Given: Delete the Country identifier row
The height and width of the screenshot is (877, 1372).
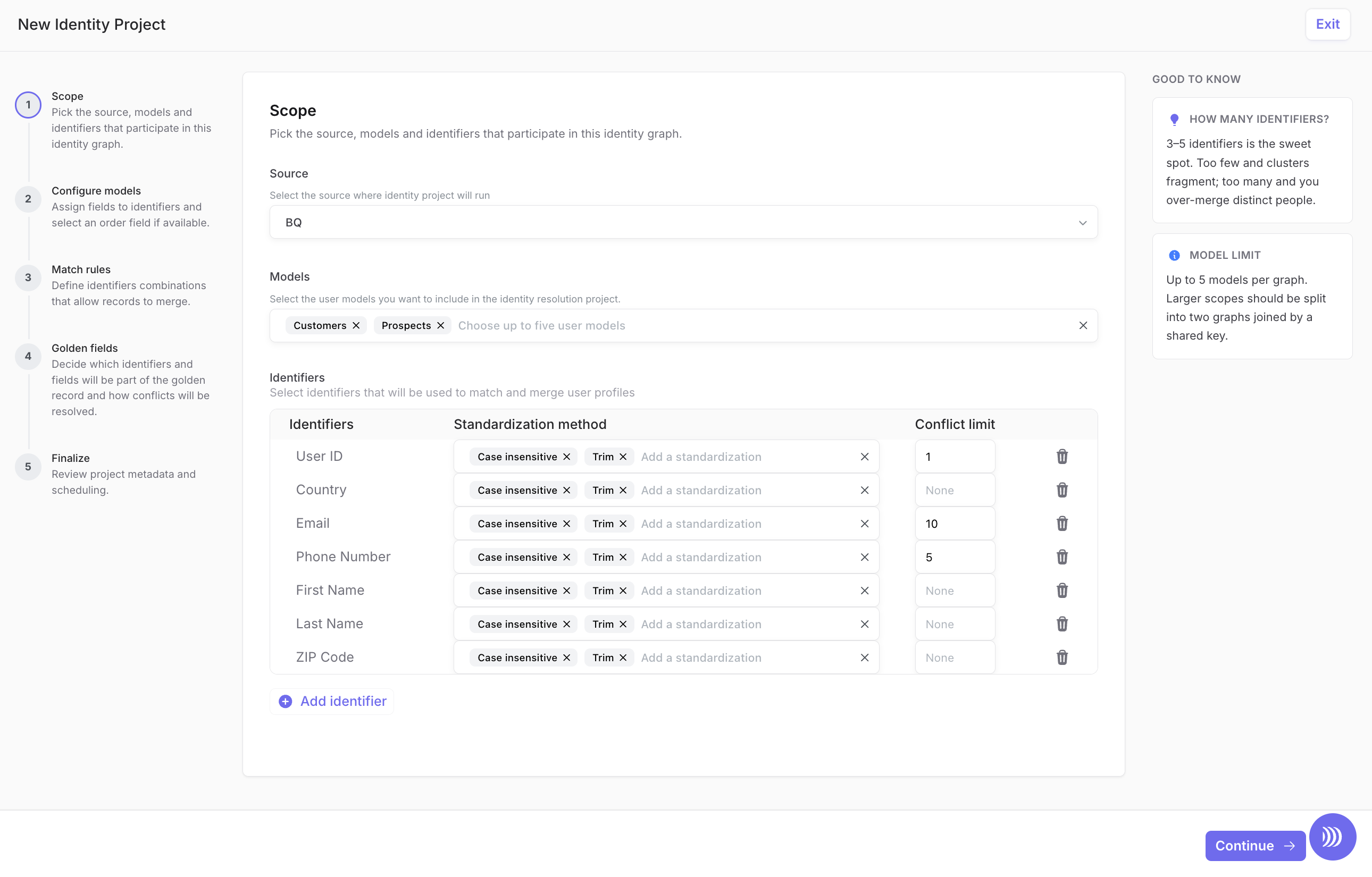Looking at the screenshot, I should 1062,490.
